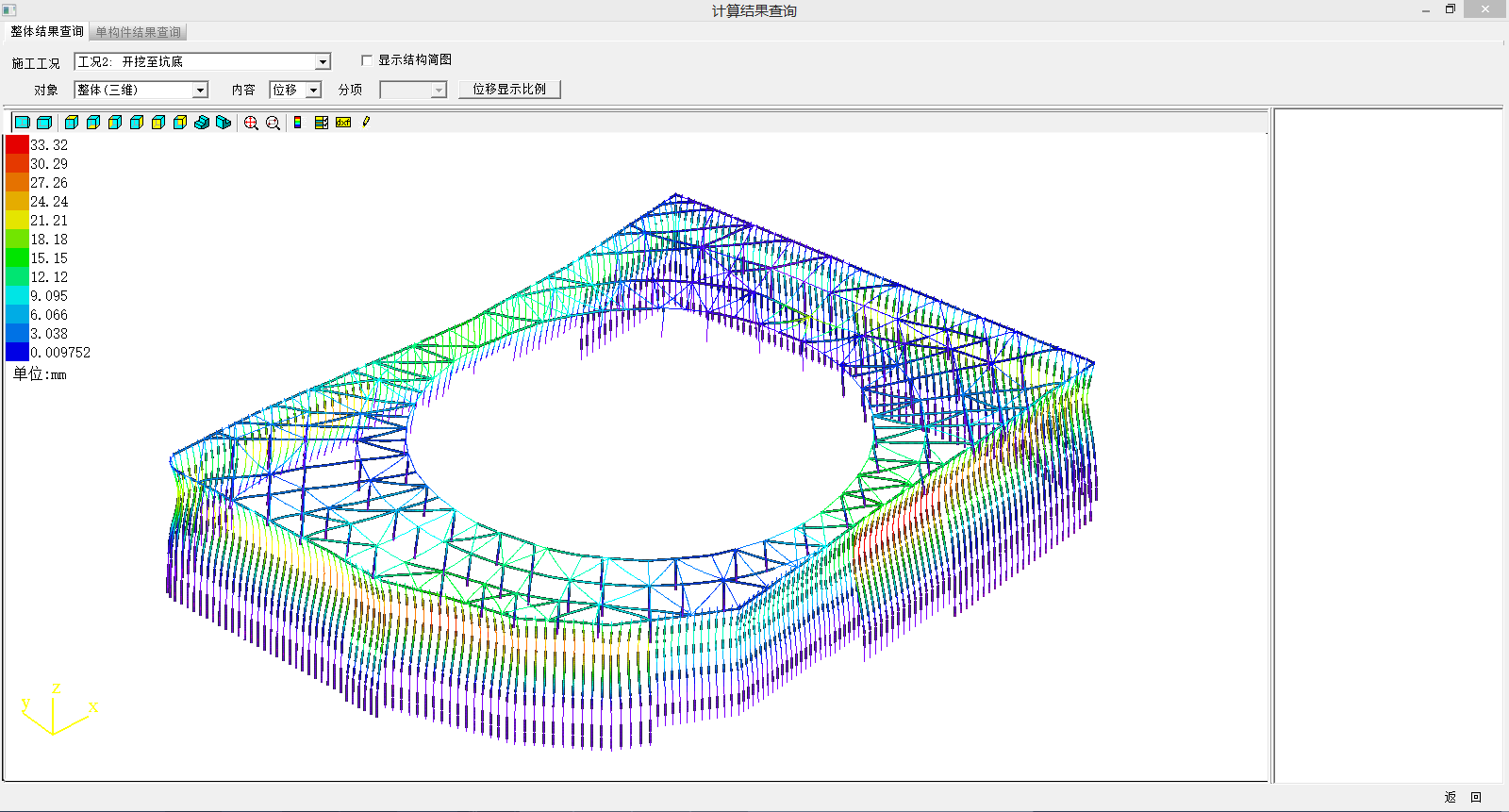Image resolution: width=1509 pixels, height=812 pixels.
Task: Click the empty right side panel
Action: pos(1387,443)
